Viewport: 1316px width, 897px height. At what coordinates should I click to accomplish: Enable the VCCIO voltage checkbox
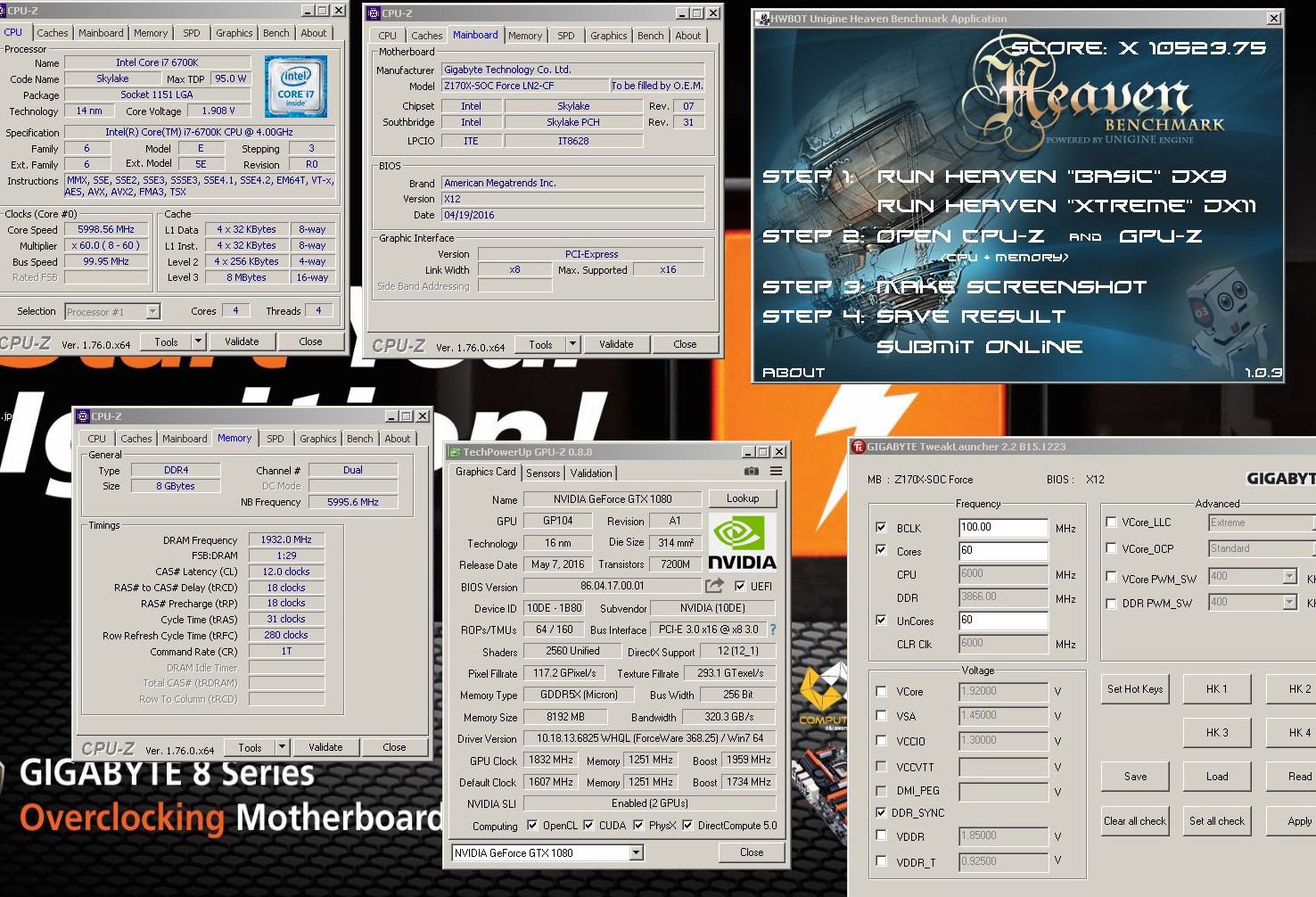881,741
